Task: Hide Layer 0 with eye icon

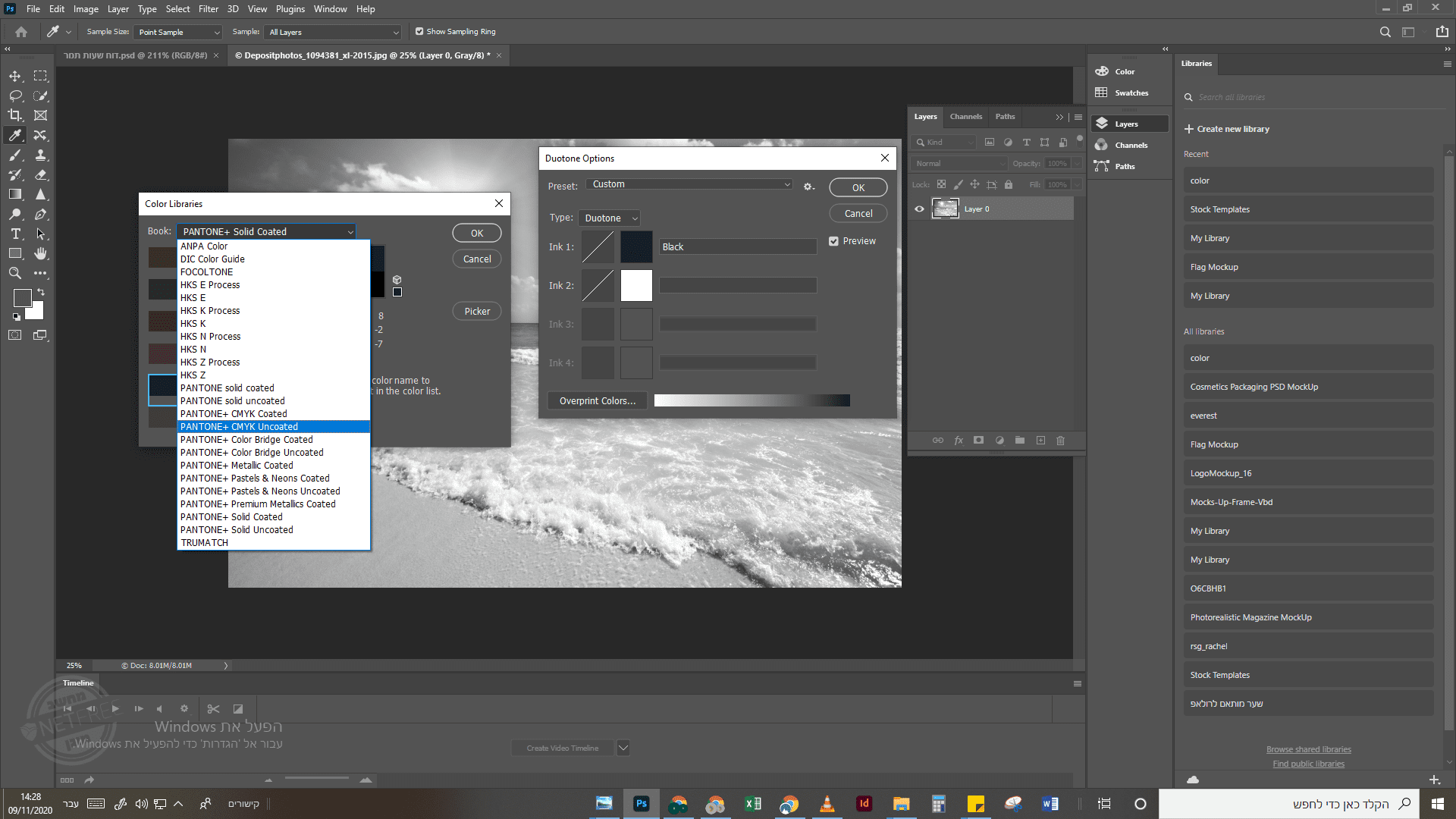Action: tap(919, 209)
